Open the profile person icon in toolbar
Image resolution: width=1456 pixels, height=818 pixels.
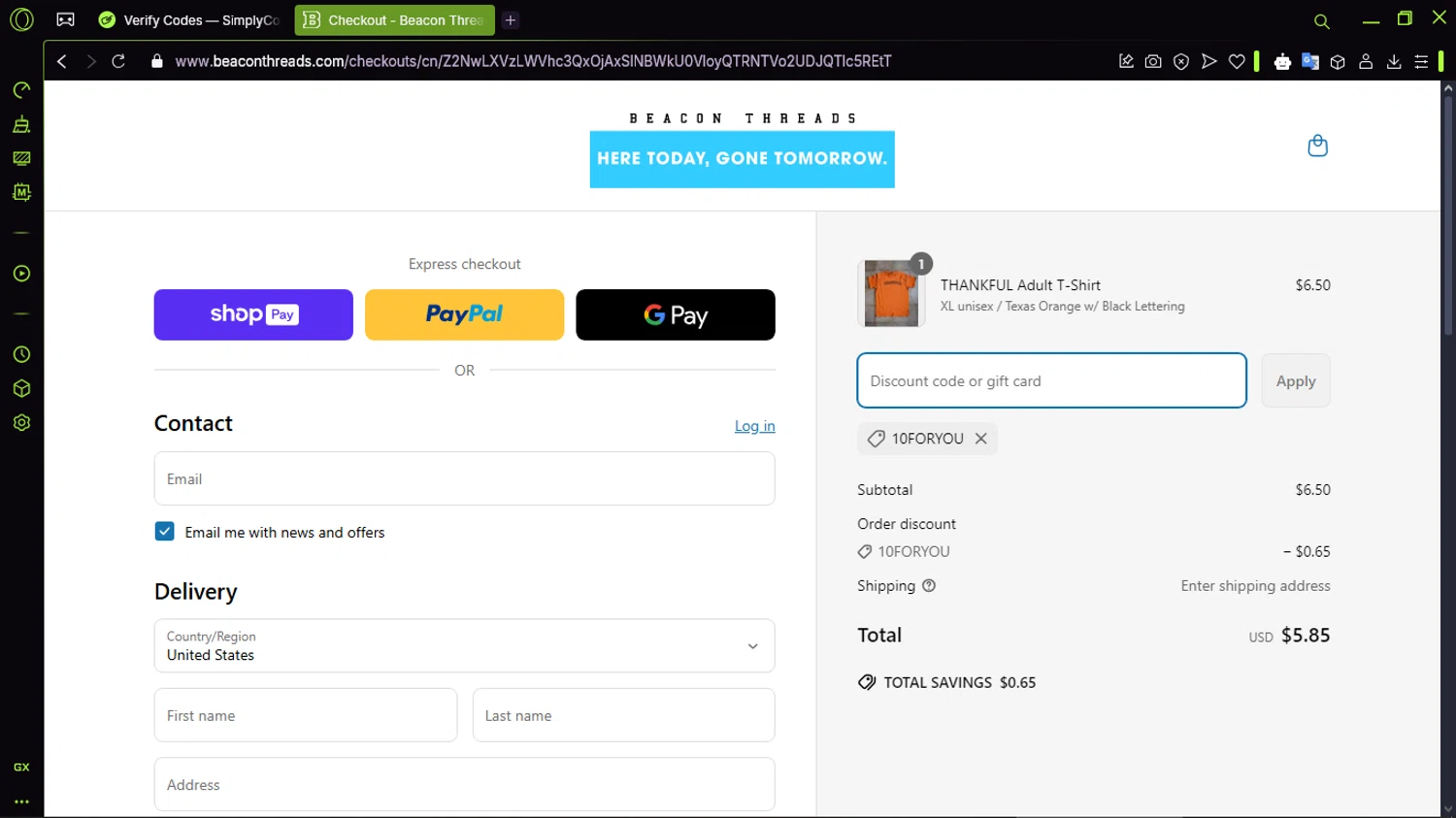click(x=1366, y=61)
